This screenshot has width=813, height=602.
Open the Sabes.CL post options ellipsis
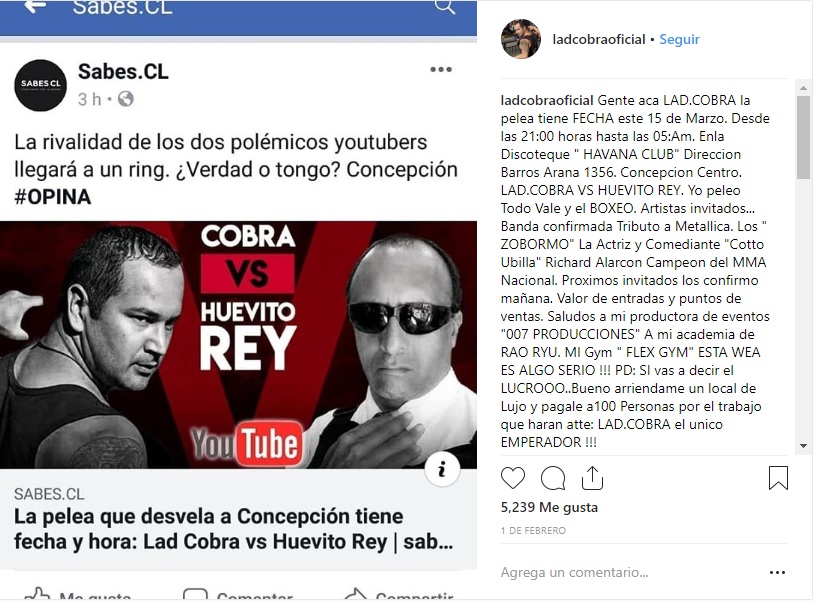(x=441, y=69)
